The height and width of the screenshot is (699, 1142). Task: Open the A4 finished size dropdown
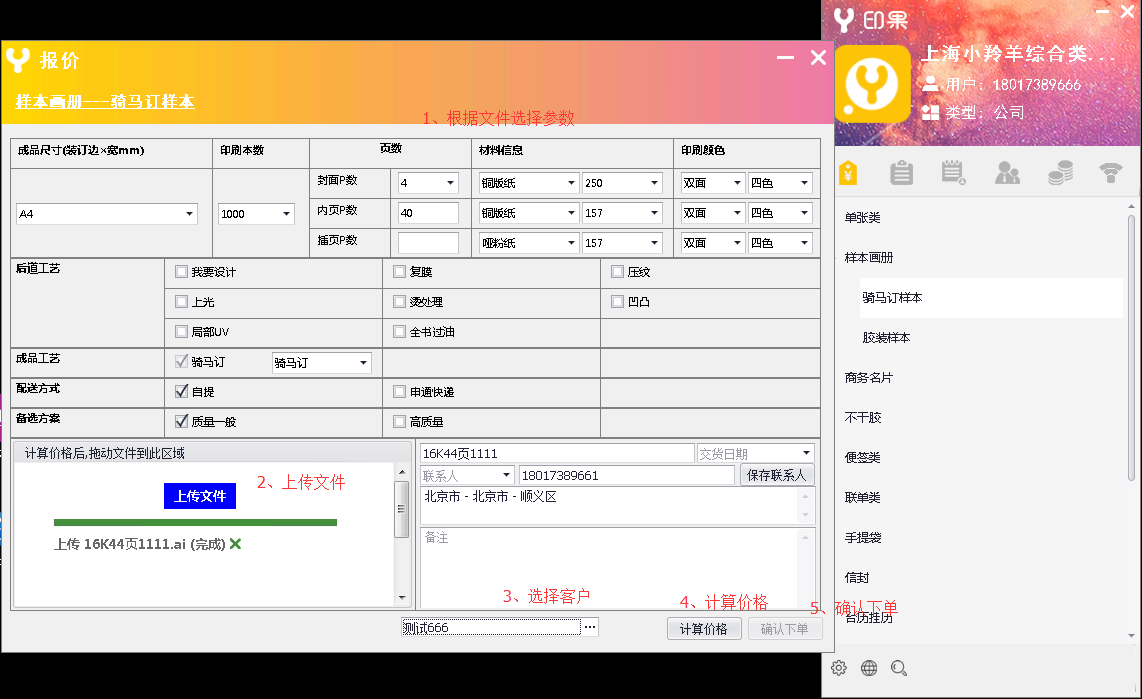189,214
